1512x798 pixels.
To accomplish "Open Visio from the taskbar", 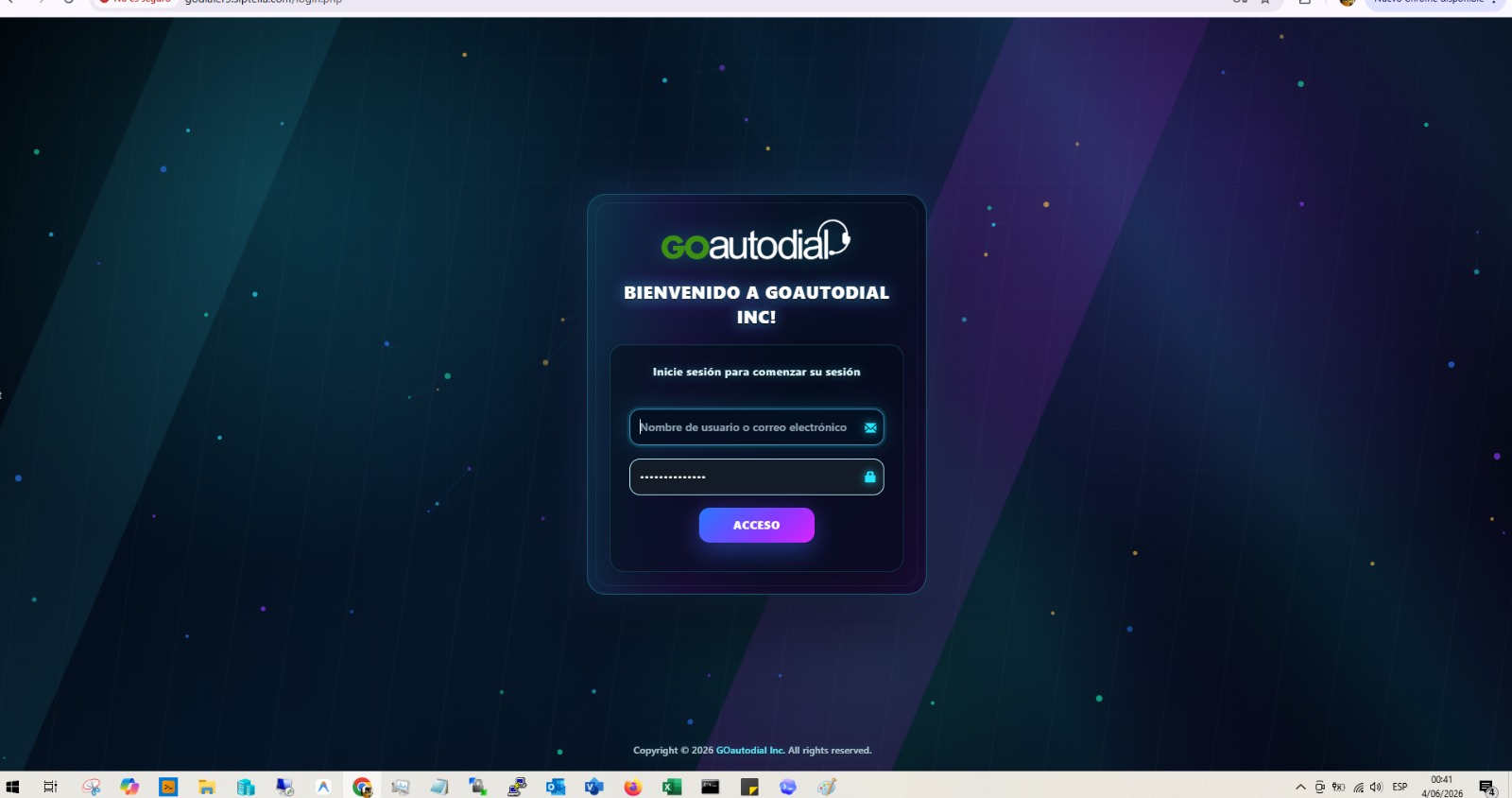I will click(594, 787).
